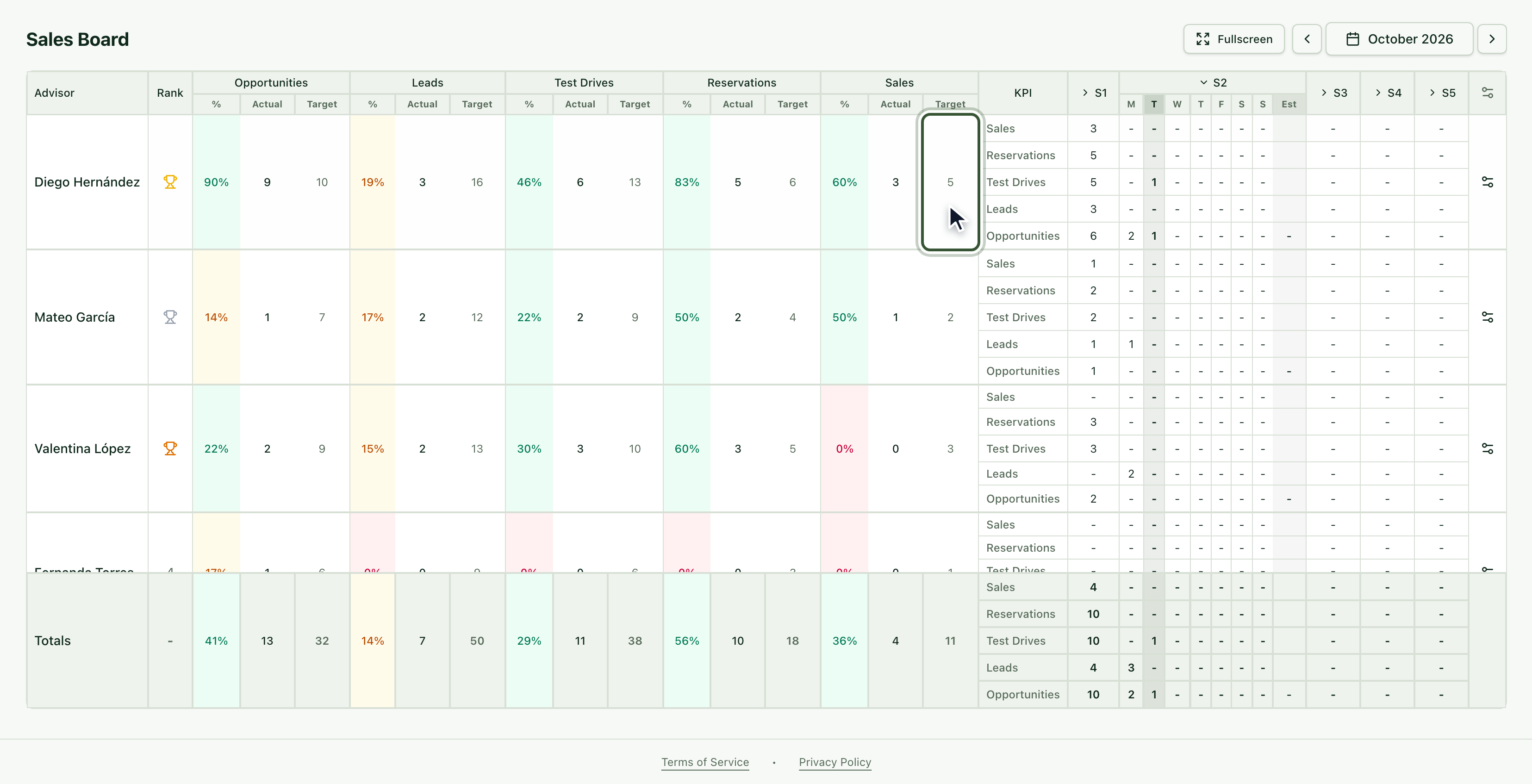Collapse the S2 week column
This screenshot has height=784, width=1532.
tap(1212, 83)
